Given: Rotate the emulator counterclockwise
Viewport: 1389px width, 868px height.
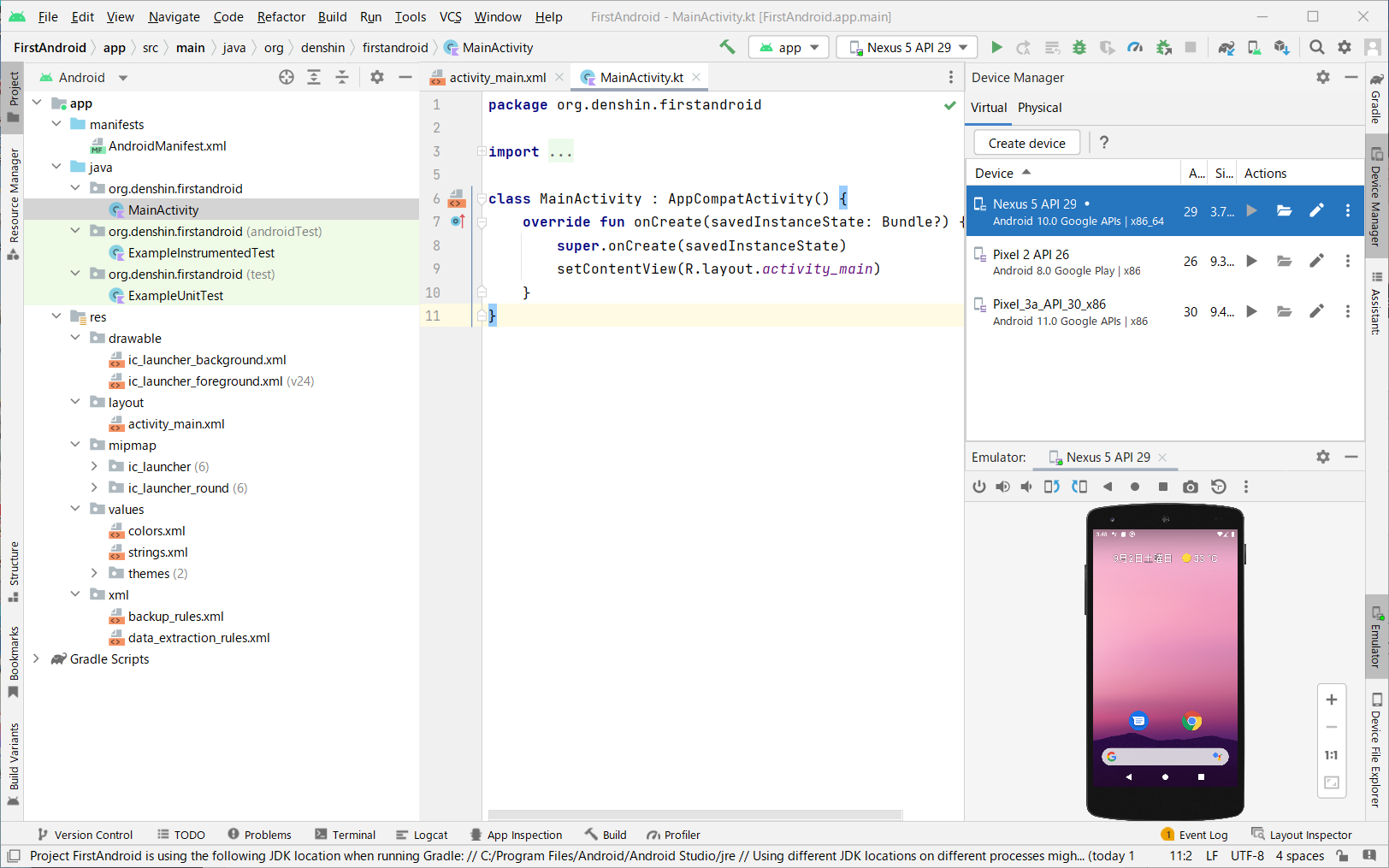Looking at the screenshot, I should pyautogui.click(x=1052, y=487).
